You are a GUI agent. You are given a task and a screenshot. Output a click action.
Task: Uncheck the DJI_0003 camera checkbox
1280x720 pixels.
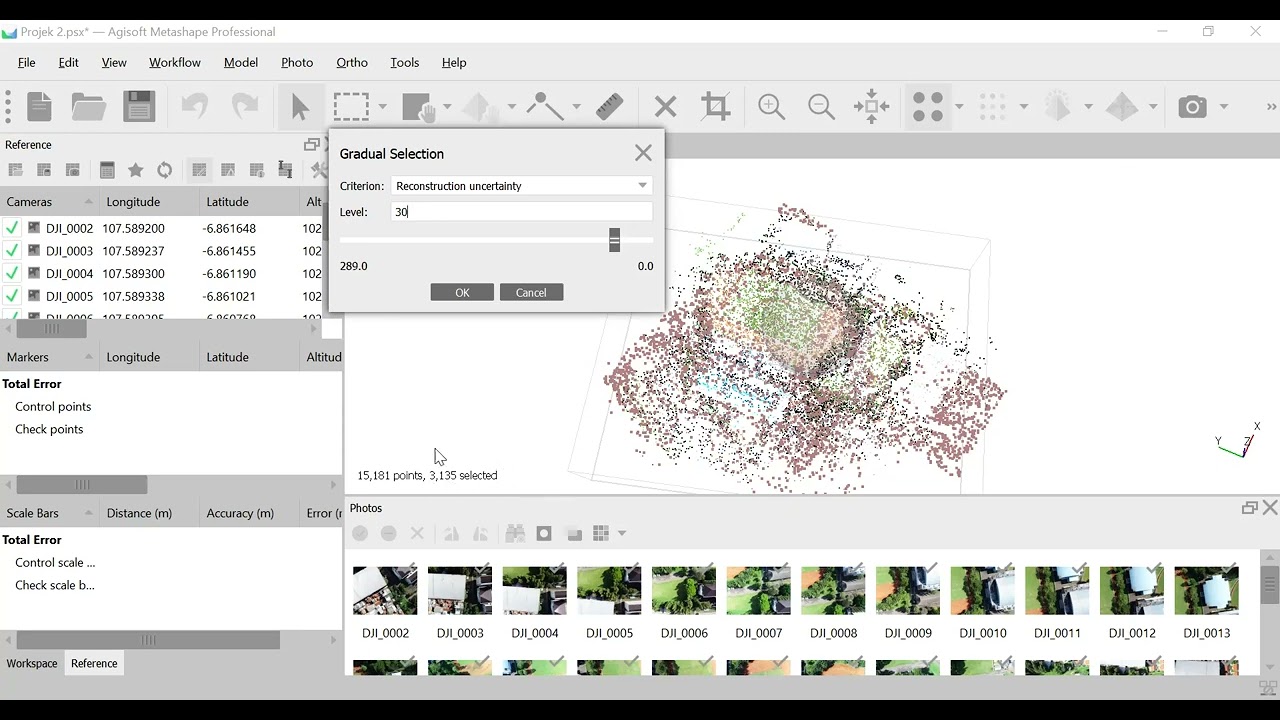(12, 251)
